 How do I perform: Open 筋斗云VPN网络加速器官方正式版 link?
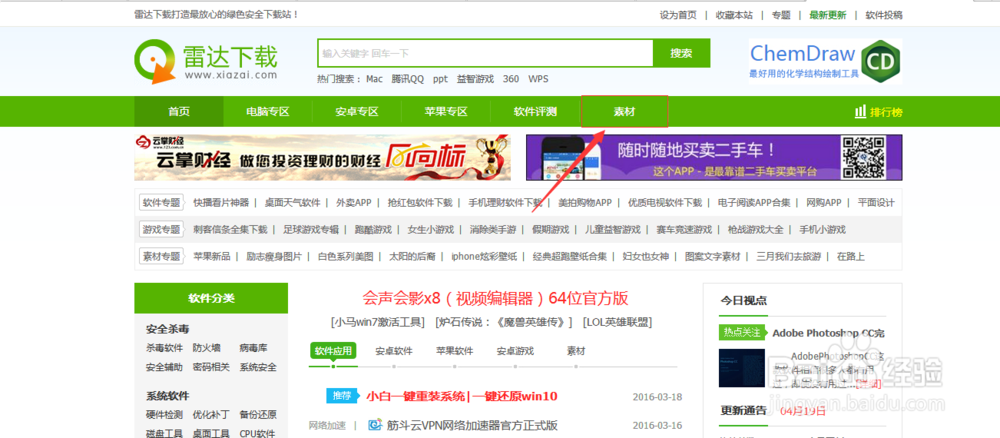pyautogui.click(x=472, y=425)
